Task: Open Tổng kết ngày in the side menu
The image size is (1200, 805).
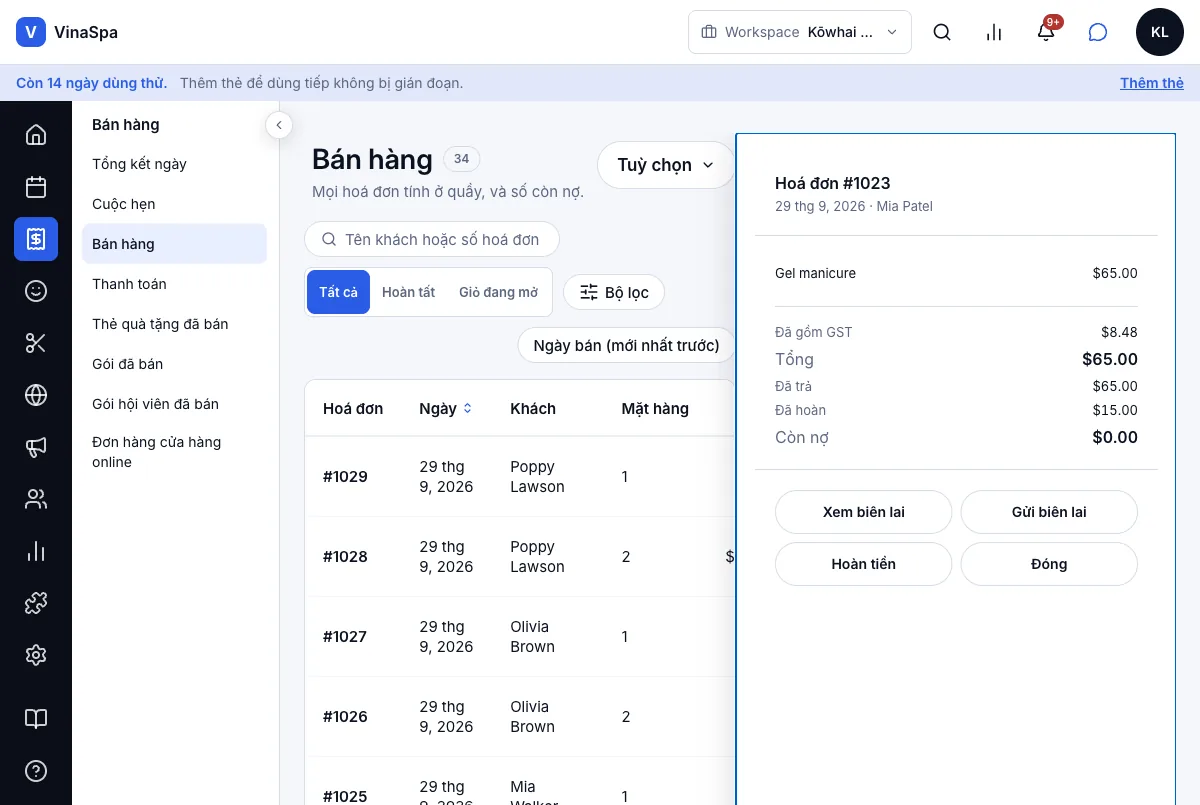Action: point(174,164)
